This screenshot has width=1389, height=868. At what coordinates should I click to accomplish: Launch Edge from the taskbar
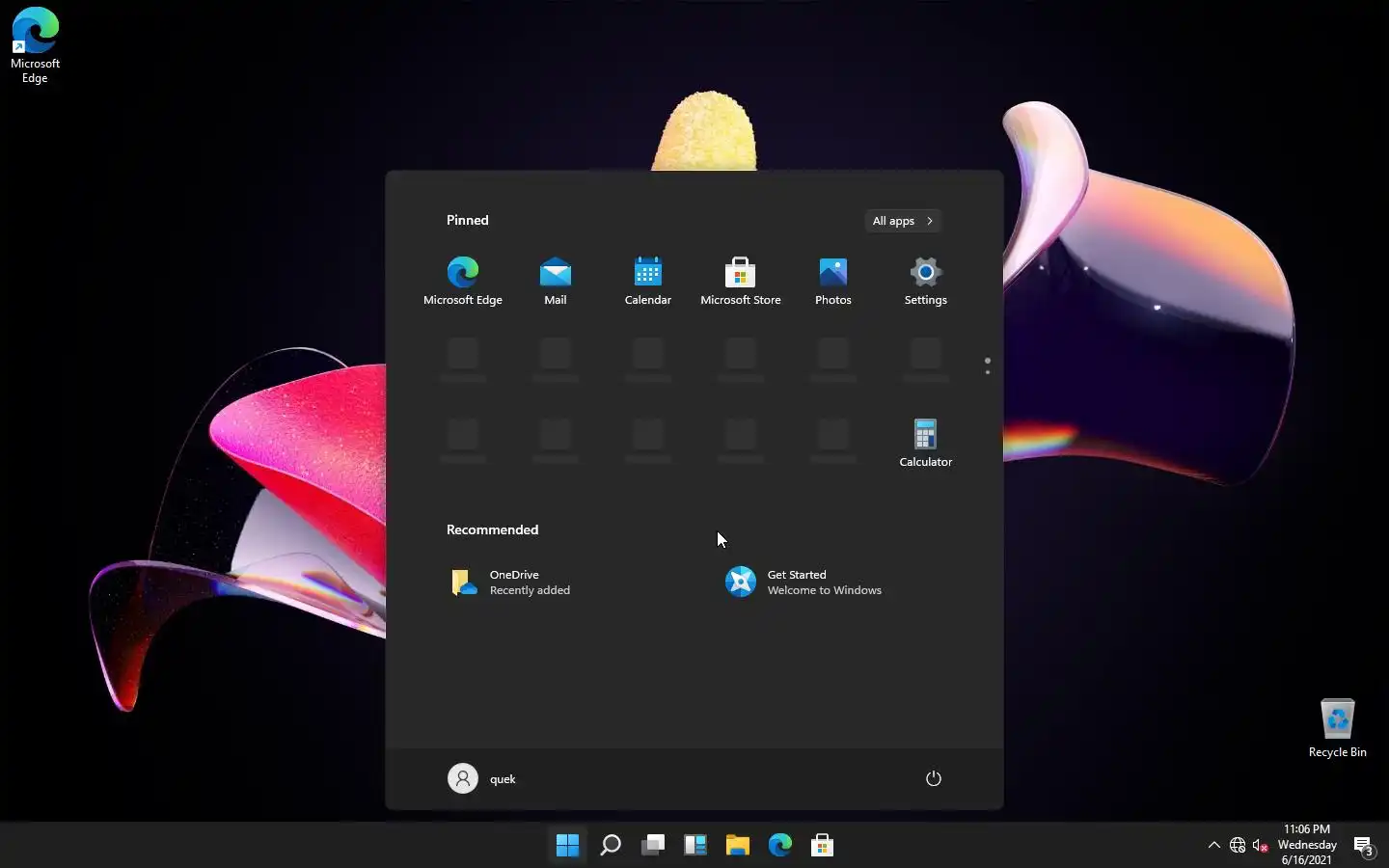780,846
